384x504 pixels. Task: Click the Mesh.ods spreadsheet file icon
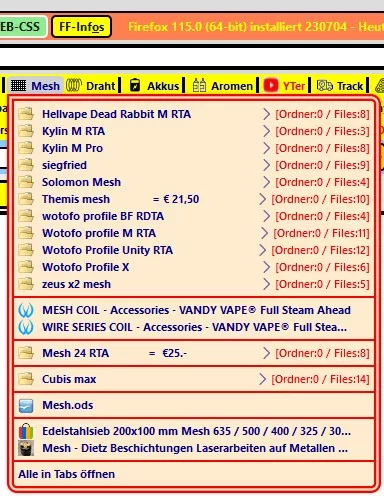click(26, 405)
